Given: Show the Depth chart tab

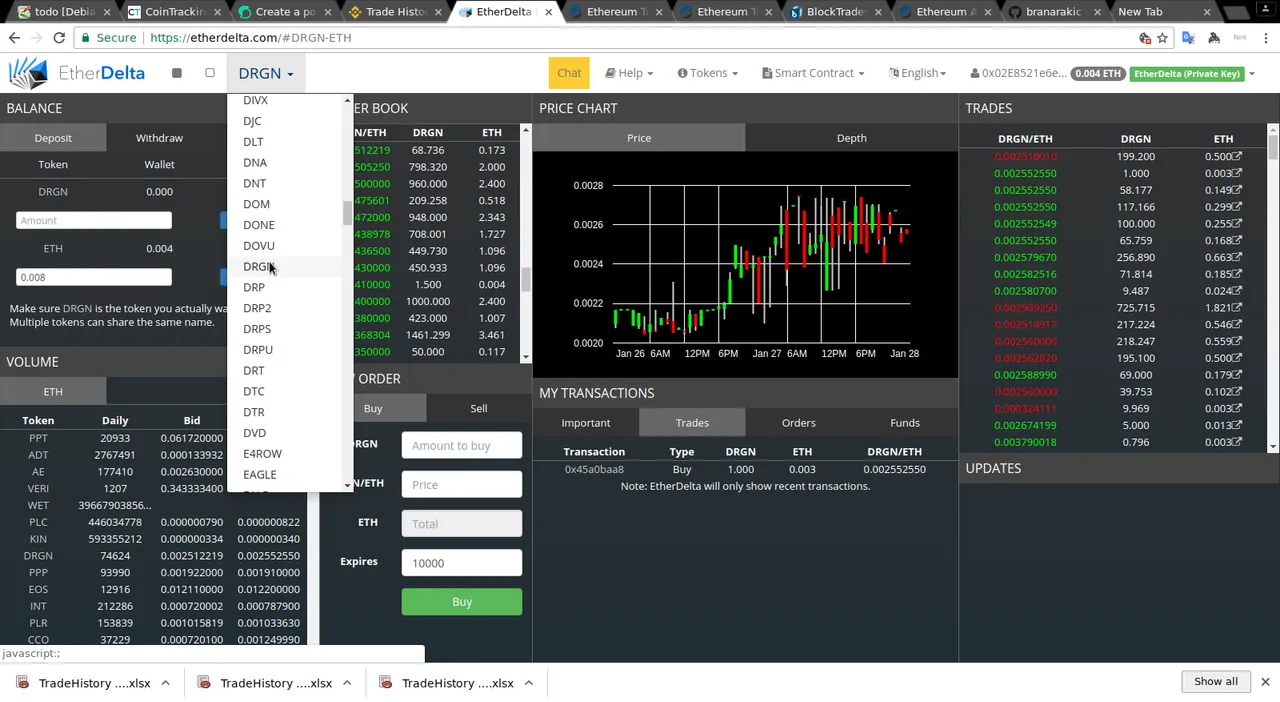Looking at the screenshot, I should coord(851,138).
